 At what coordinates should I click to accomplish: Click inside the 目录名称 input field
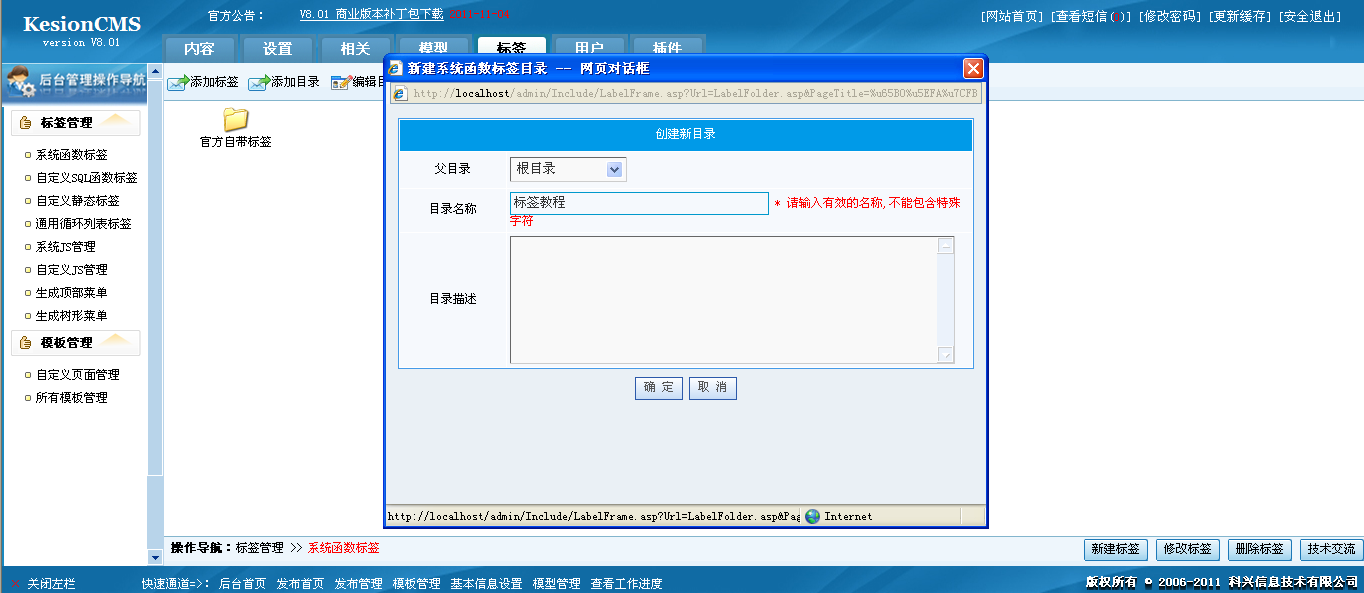638,202
